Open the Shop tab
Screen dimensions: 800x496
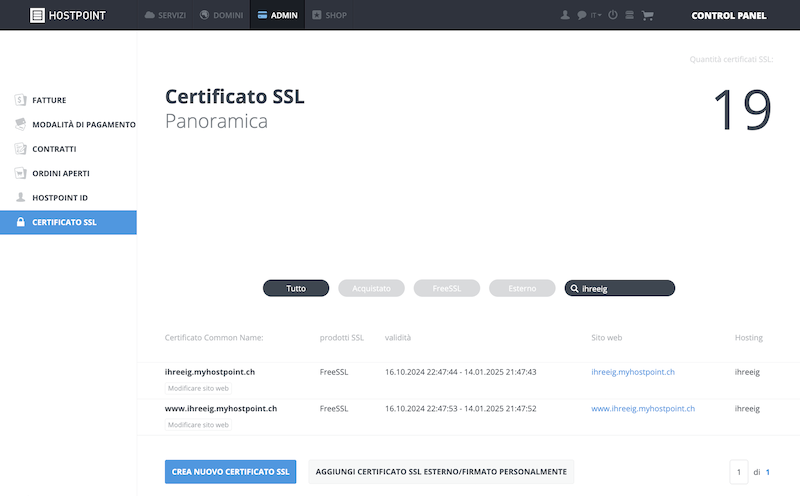coord(330,15)
